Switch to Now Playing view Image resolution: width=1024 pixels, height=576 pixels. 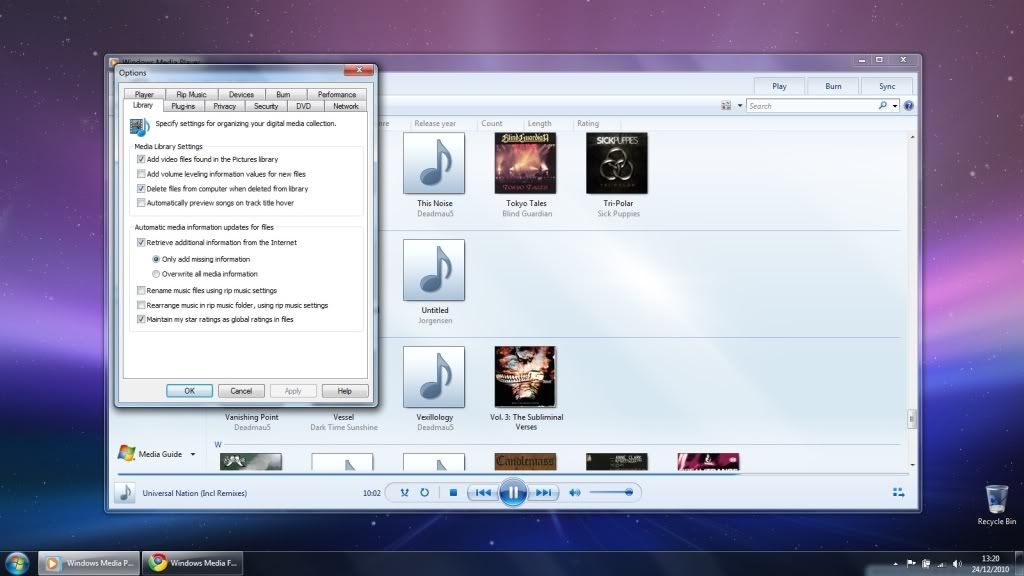898,492
